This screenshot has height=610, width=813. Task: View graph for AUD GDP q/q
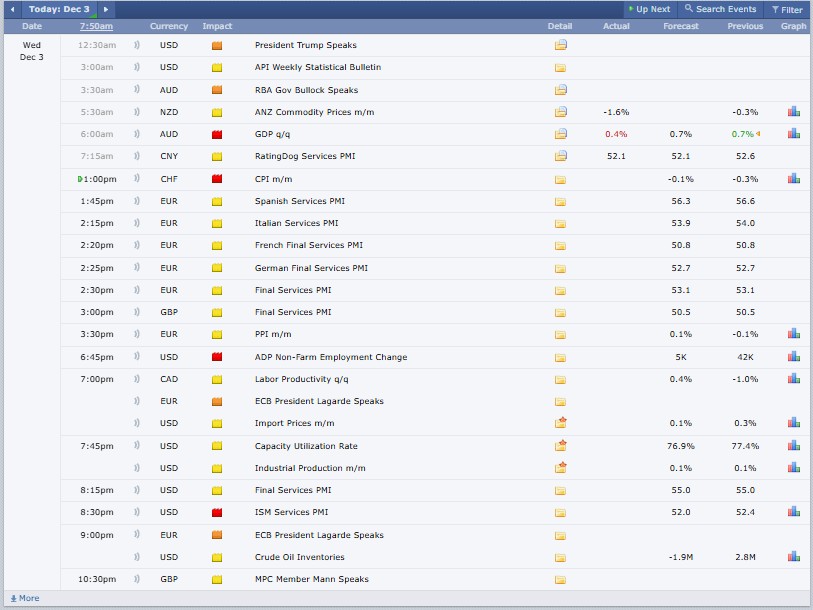pyautogui.click(x=793, y=134)
